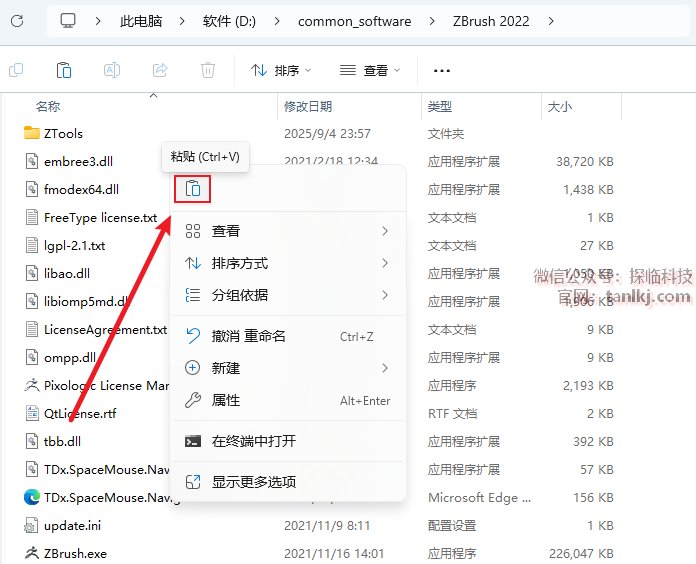The height and width of the screenshot is (564, 696).
Task: Select the file name ZBrush.exe
Action: click(x=75, y=553)
